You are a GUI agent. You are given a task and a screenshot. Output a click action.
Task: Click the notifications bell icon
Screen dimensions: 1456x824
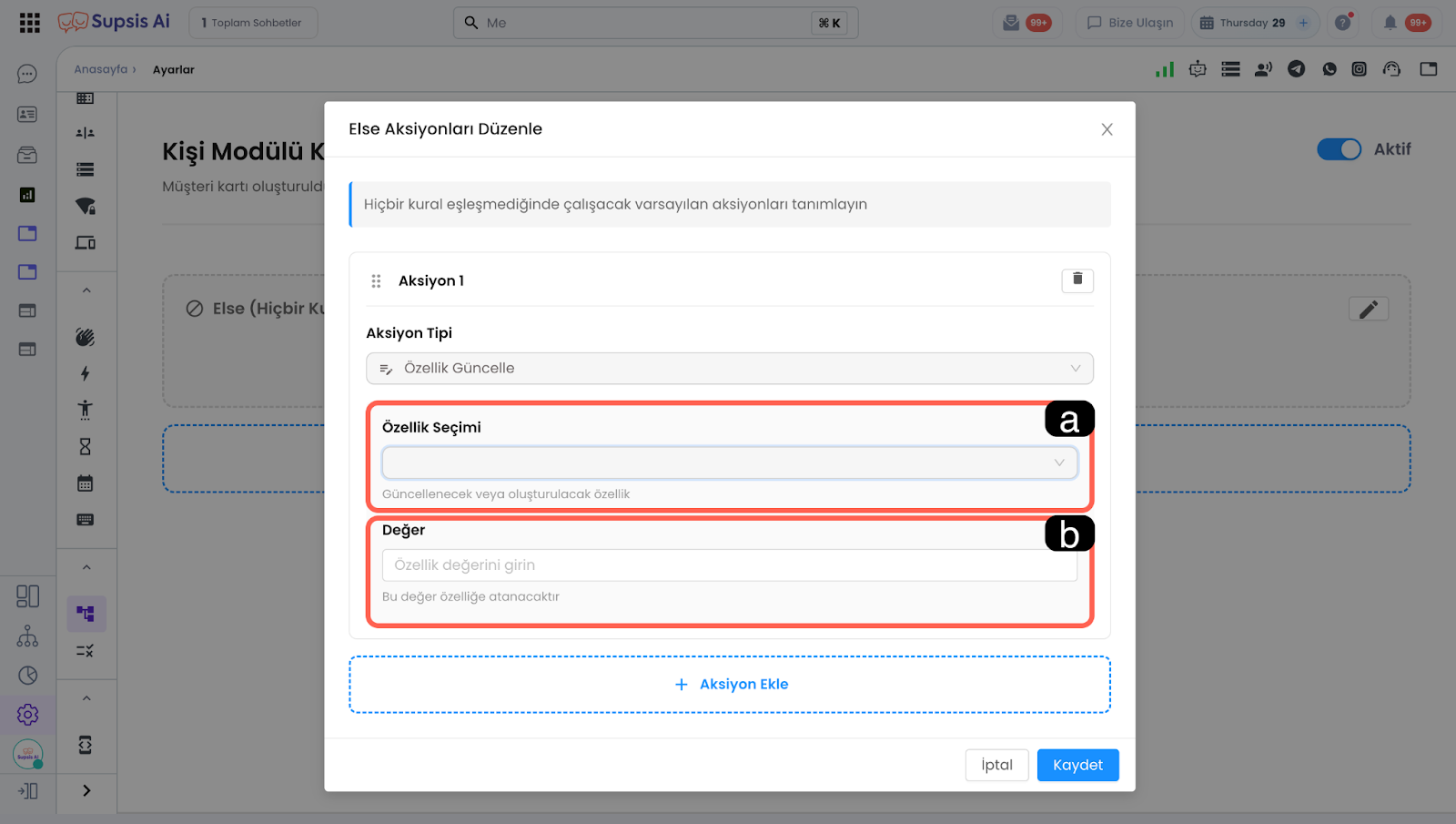point(1390,23)
